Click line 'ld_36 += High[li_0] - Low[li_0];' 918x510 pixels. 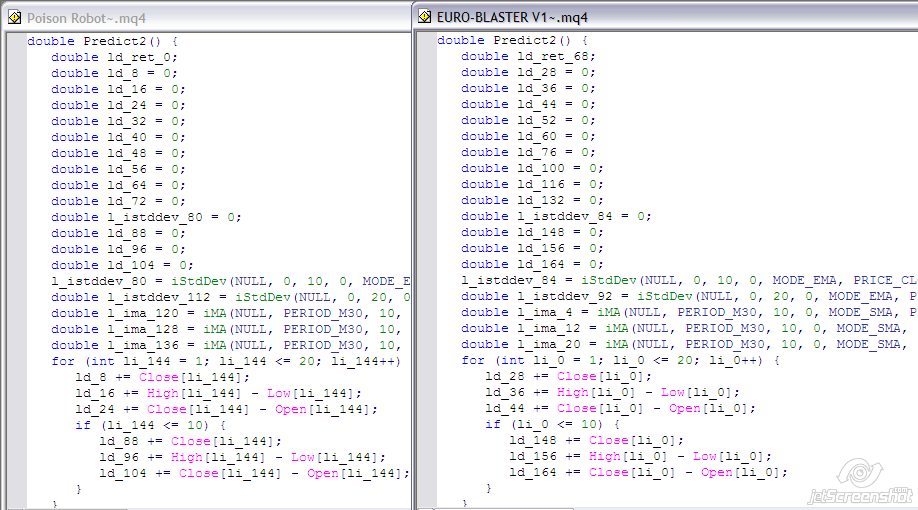[612, 392]
